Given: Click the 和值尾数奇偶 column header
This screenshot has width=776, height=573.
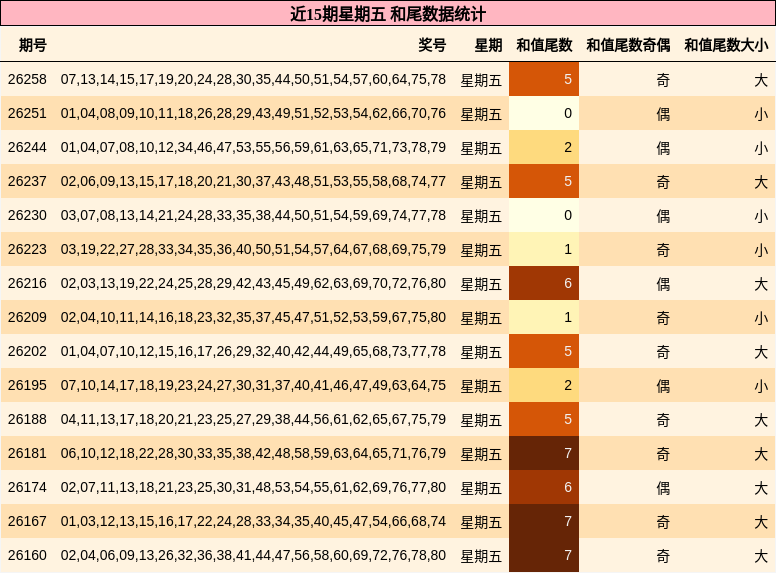Looking at the screenshot, I should 629,45.
